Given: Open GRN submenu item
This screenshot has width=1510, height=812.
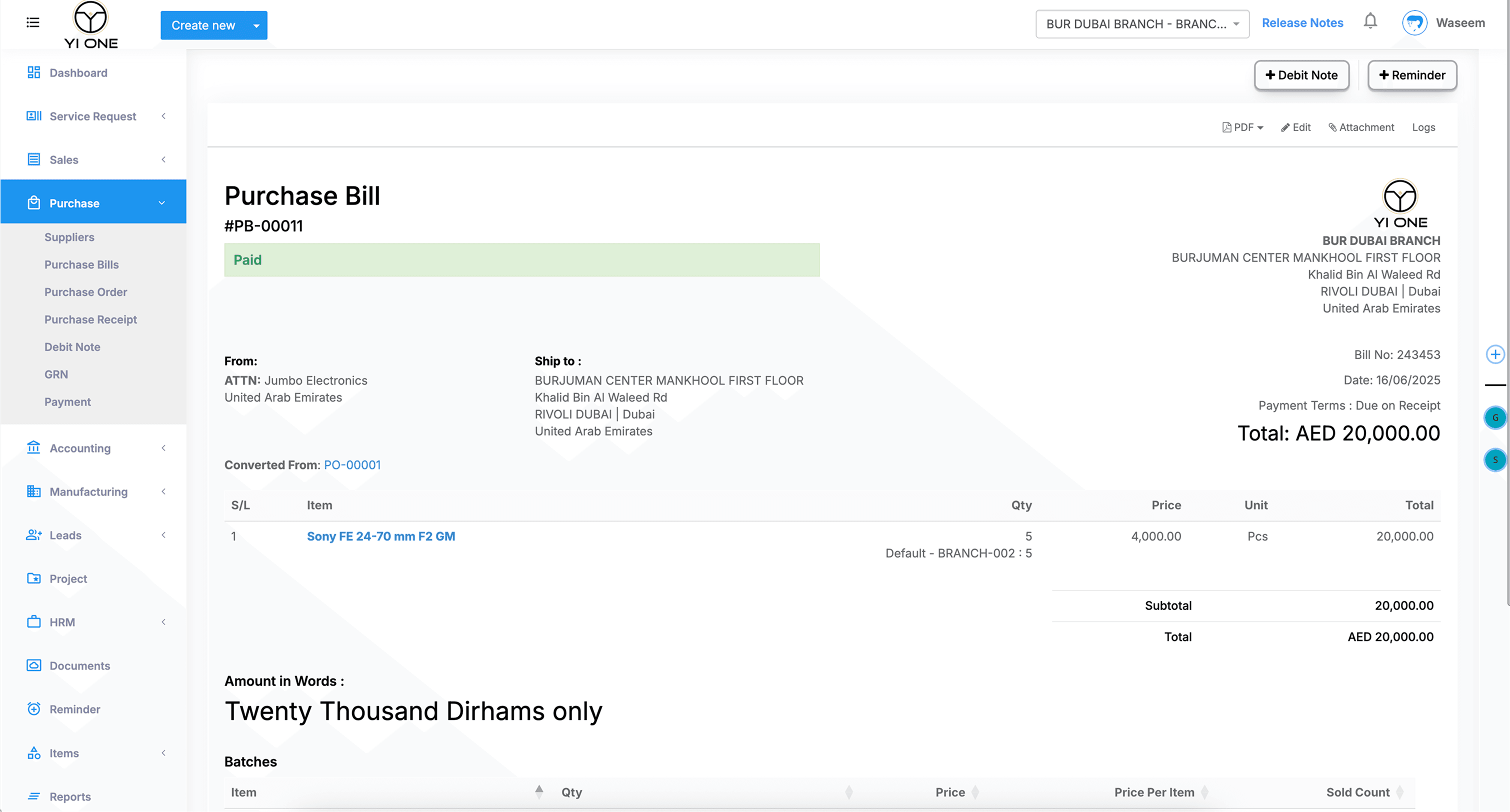Looking at the screenshot, I should (x=56, y=374).
